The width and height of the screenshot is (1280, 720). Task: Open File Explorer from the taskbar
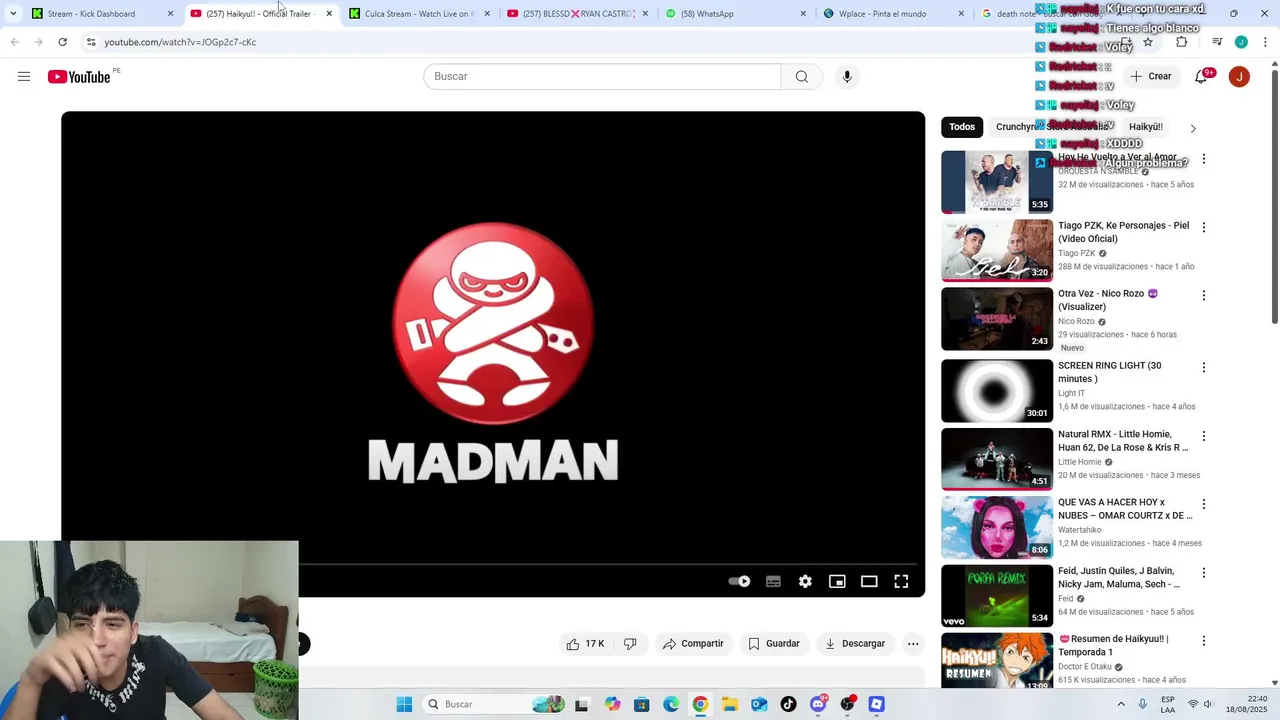(730, 704)
